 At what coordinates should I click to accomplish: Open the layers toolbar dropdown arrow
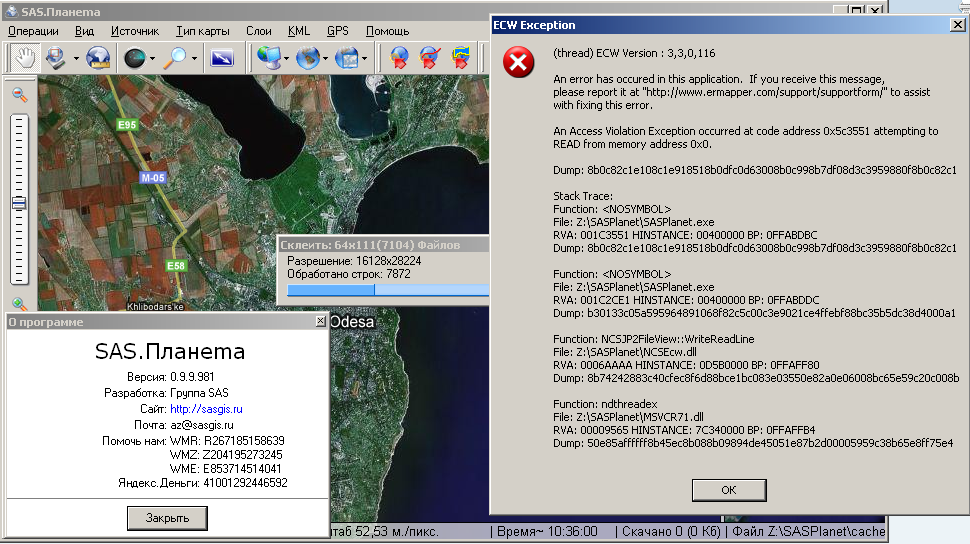click(366, 58)
